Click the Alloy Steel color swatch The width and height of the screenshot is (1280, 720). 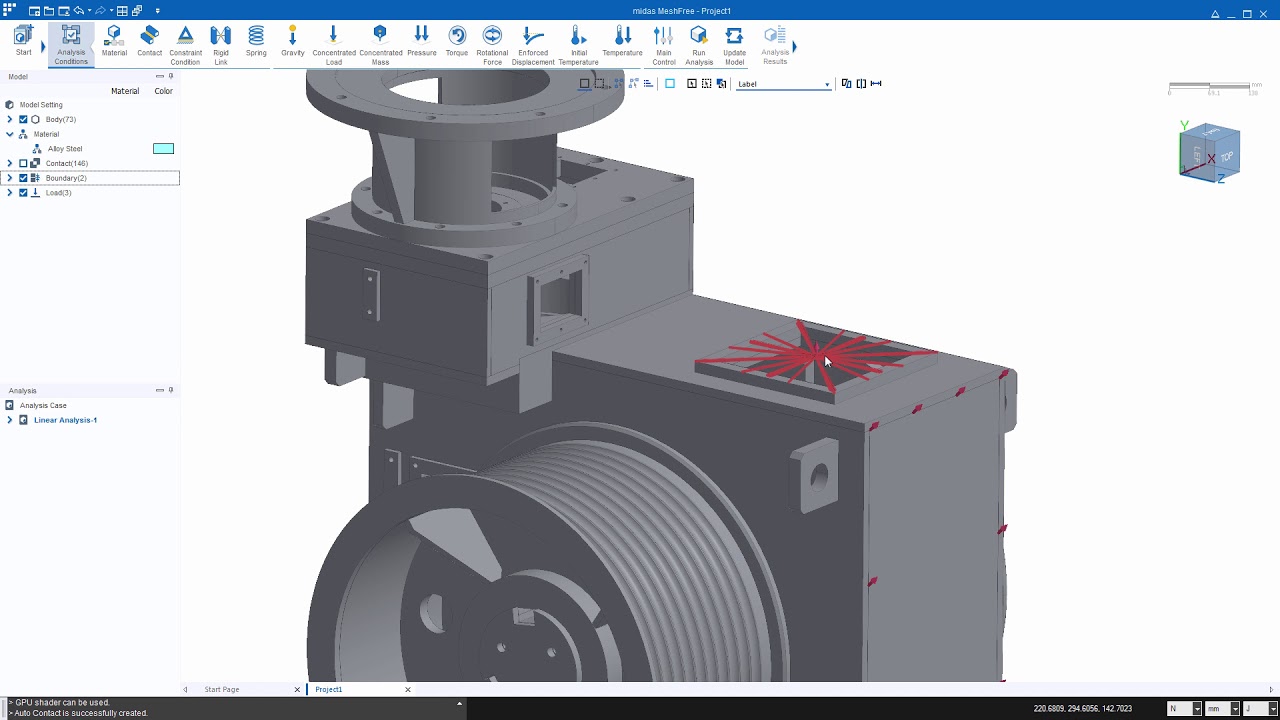tap(163, 149)
